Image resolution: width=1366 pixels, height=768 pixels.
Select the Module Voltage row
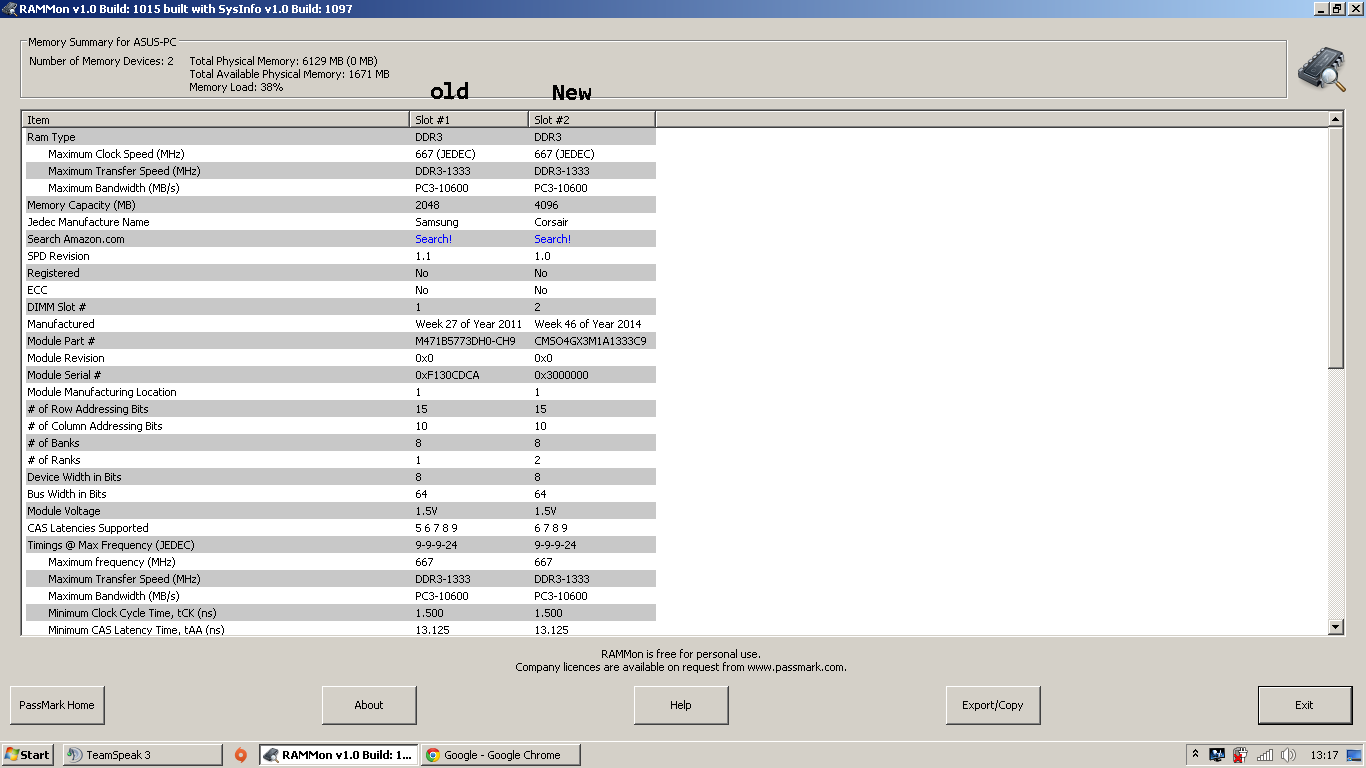tap(339, 511)
